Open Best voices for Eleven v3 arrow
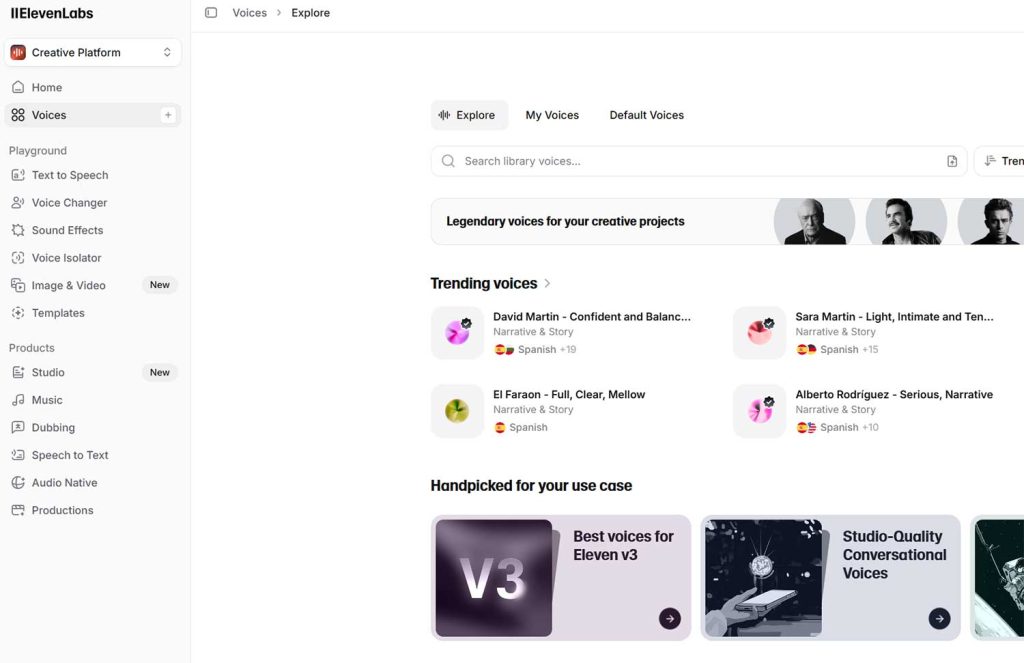The image size is (1024, 663). 669,619
